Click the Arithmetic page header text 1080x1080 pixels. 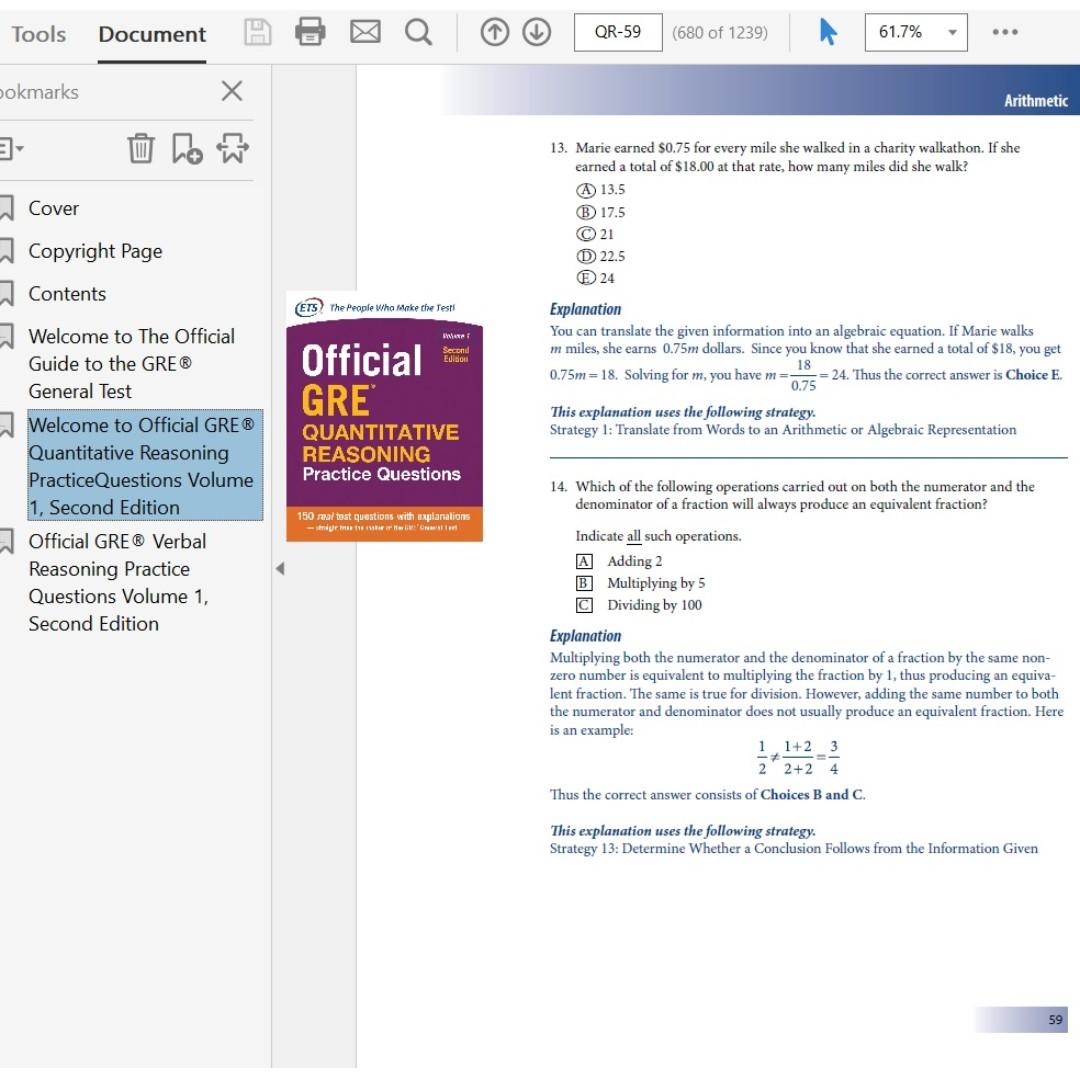[x=1036, y=101]
